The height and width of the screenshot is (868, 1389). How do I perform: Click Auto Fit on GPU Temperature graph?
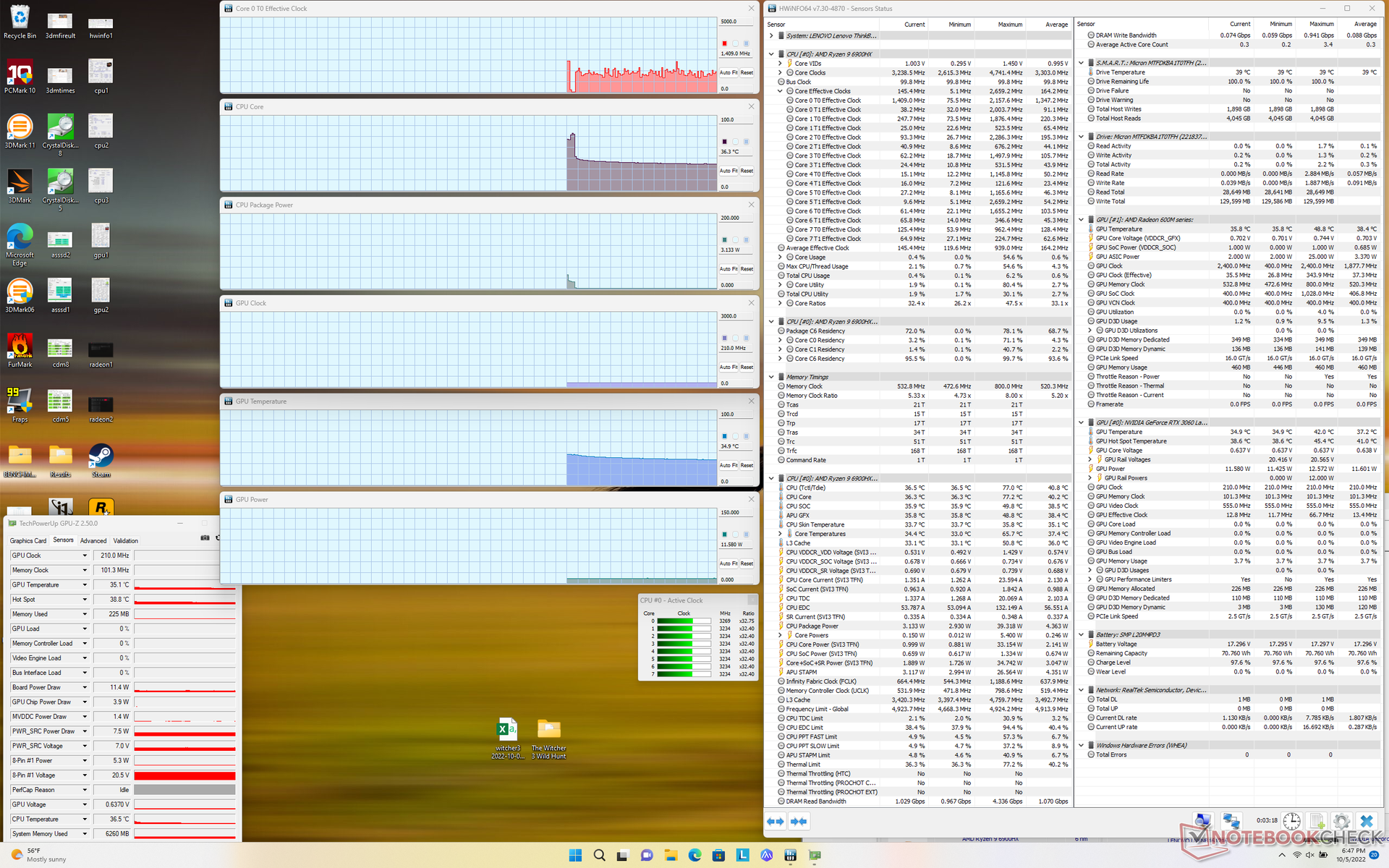(x=728, y=465)
